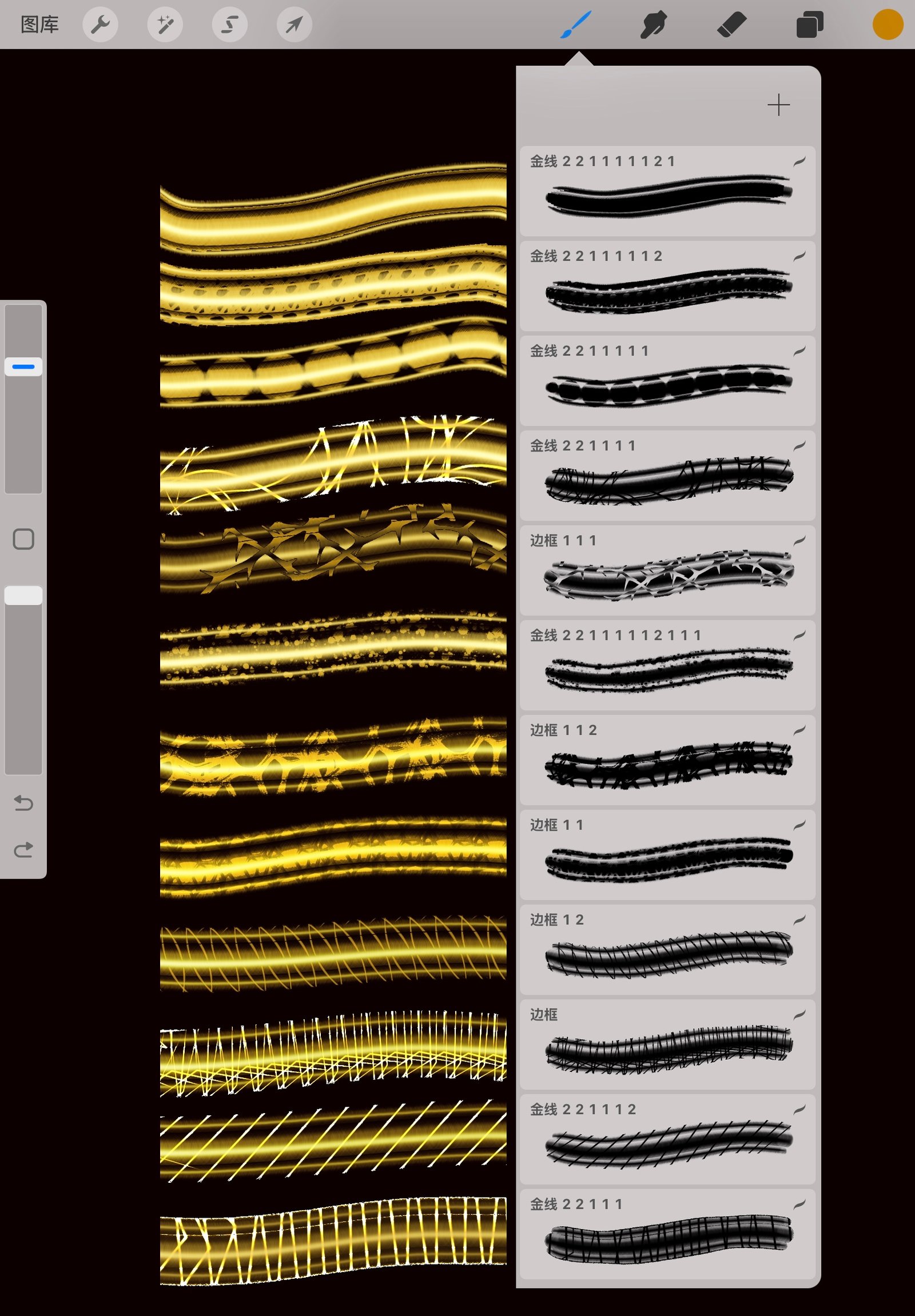This screenshot has width=915, height=1316.
Task: Open the orange color picker
Action: coord(888,25)
